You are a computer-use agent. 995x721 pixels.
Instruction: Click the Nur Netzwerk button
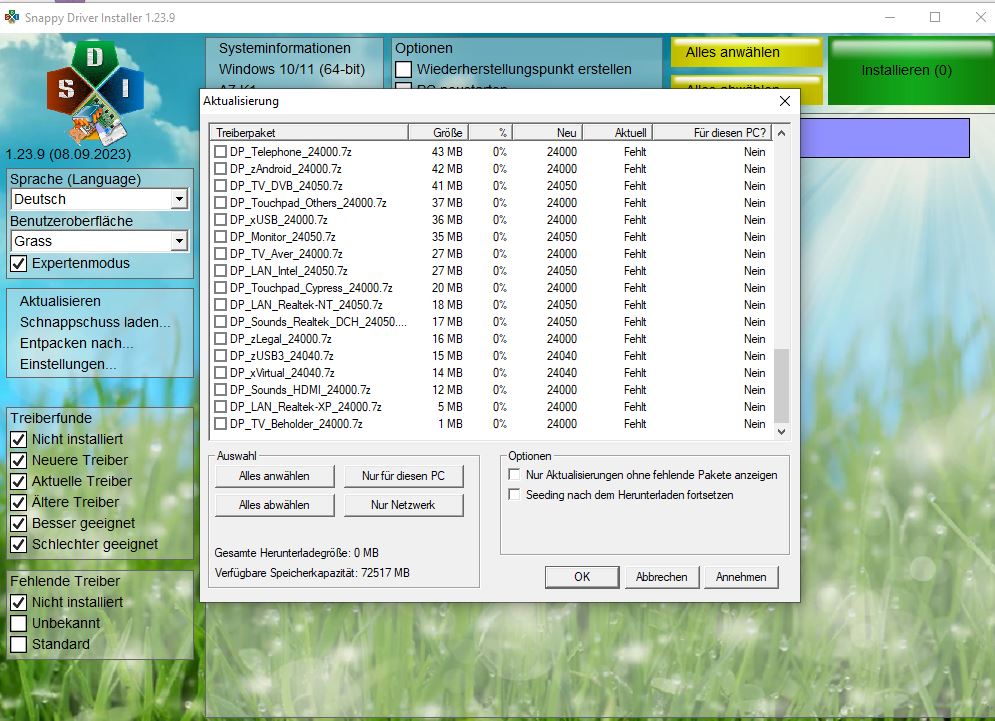[403, 505]
